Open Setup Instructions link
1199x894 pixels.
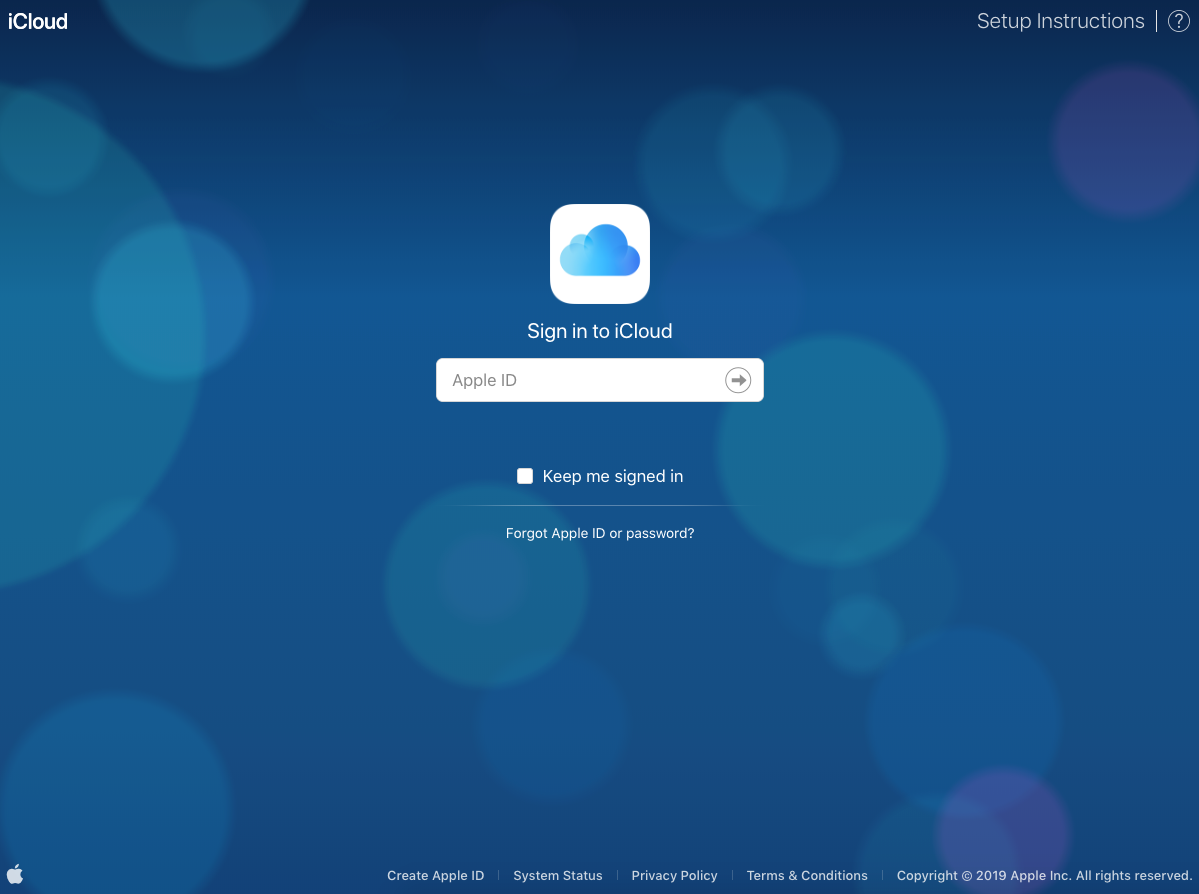click(x=1061, y=21)
